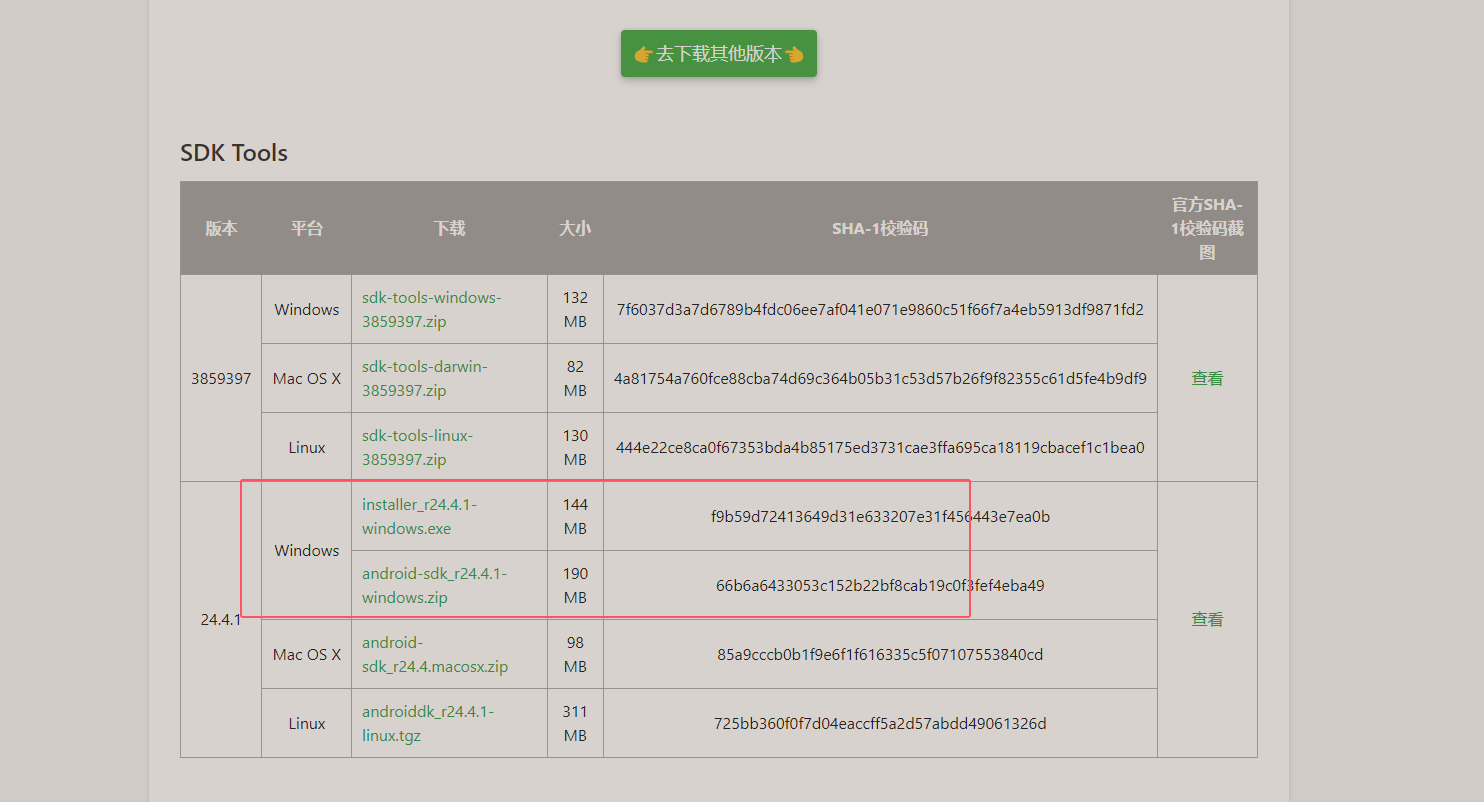Screen dimensions: 1484x802
Task: Select version cell 24.4.1
Action: point(221,619)
